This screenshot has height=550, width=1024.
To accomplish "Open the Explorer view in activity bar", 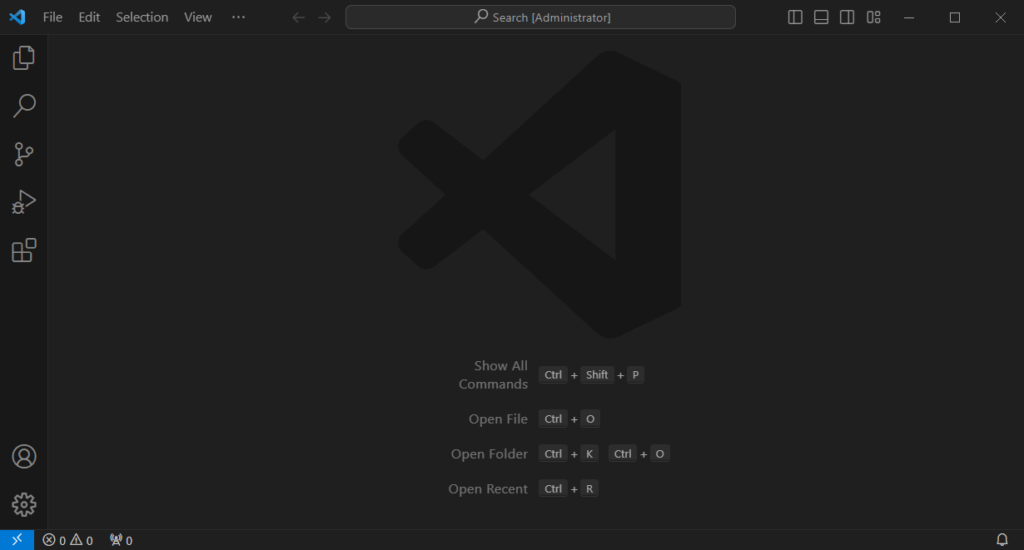I will pyautogui.click(x=24, y=58).
